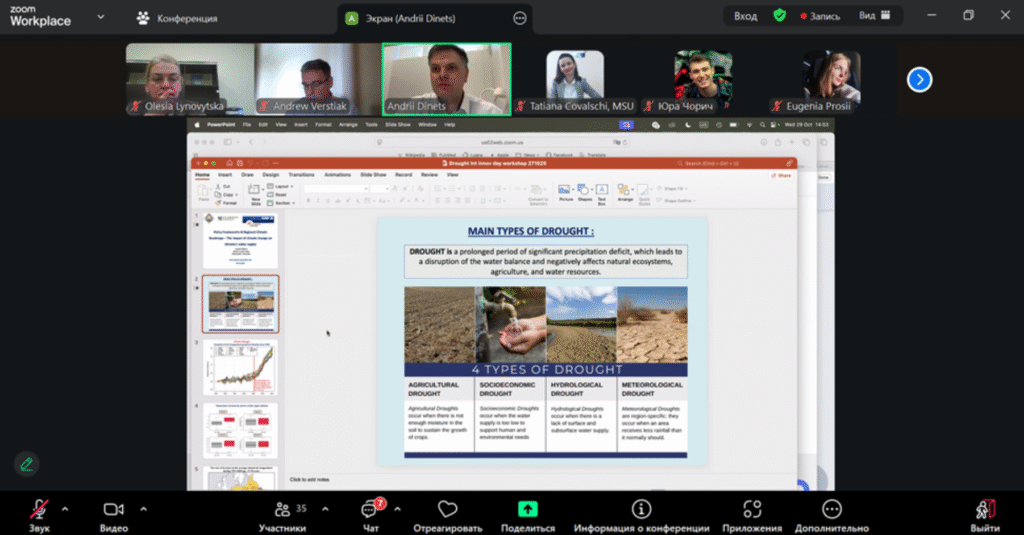The image size is (1024, 535).
Task: Click the Дополнительно more options icon
Action: pos(832,510)
